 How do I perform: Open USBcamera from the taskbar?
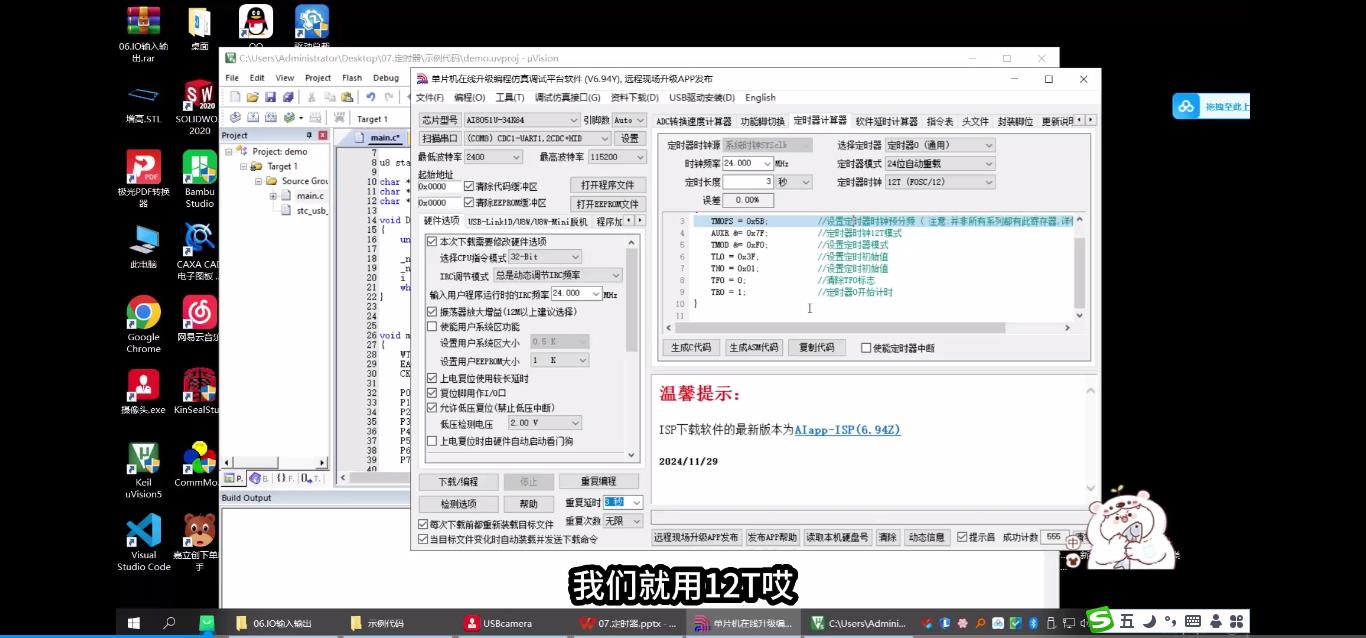497,622
